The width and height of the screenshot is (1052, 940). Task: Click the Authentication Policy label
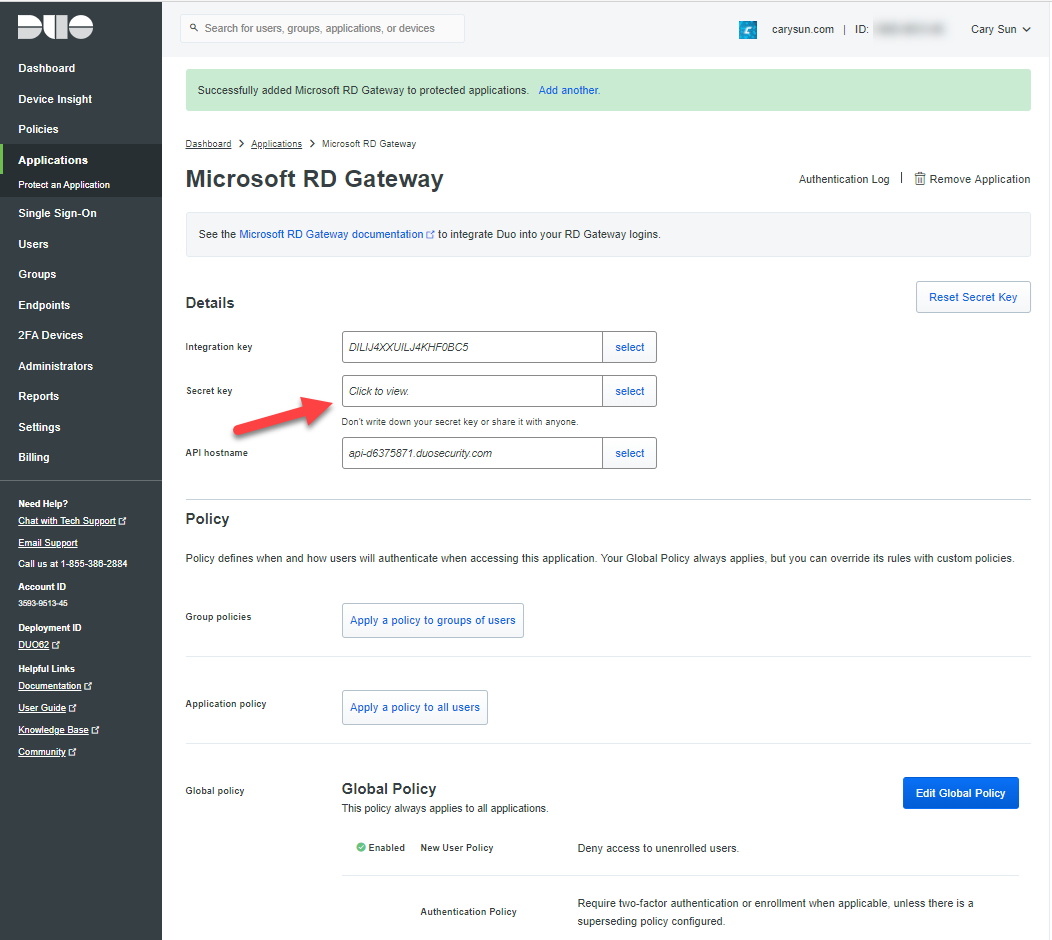click(x=468, y=912)
